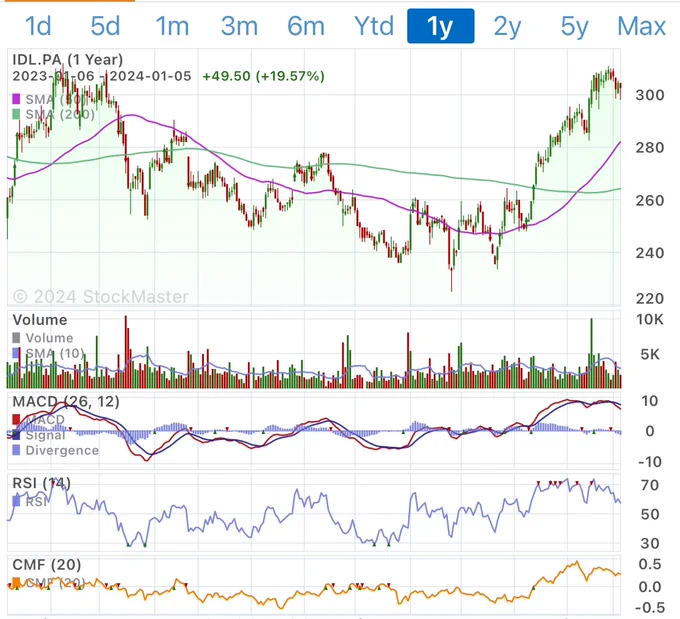Select the 6m time range
The image size is (680, 619).
[306, 26]
